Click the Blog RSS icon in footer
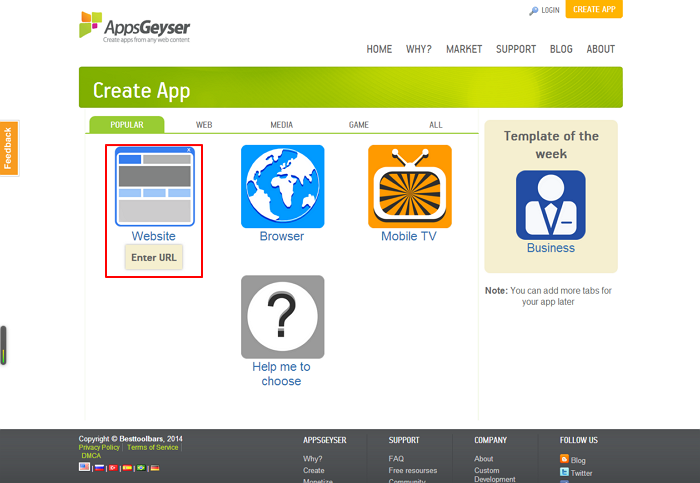Screen dimensions: 700x483 pyautogui.click(x=564, y=459)
